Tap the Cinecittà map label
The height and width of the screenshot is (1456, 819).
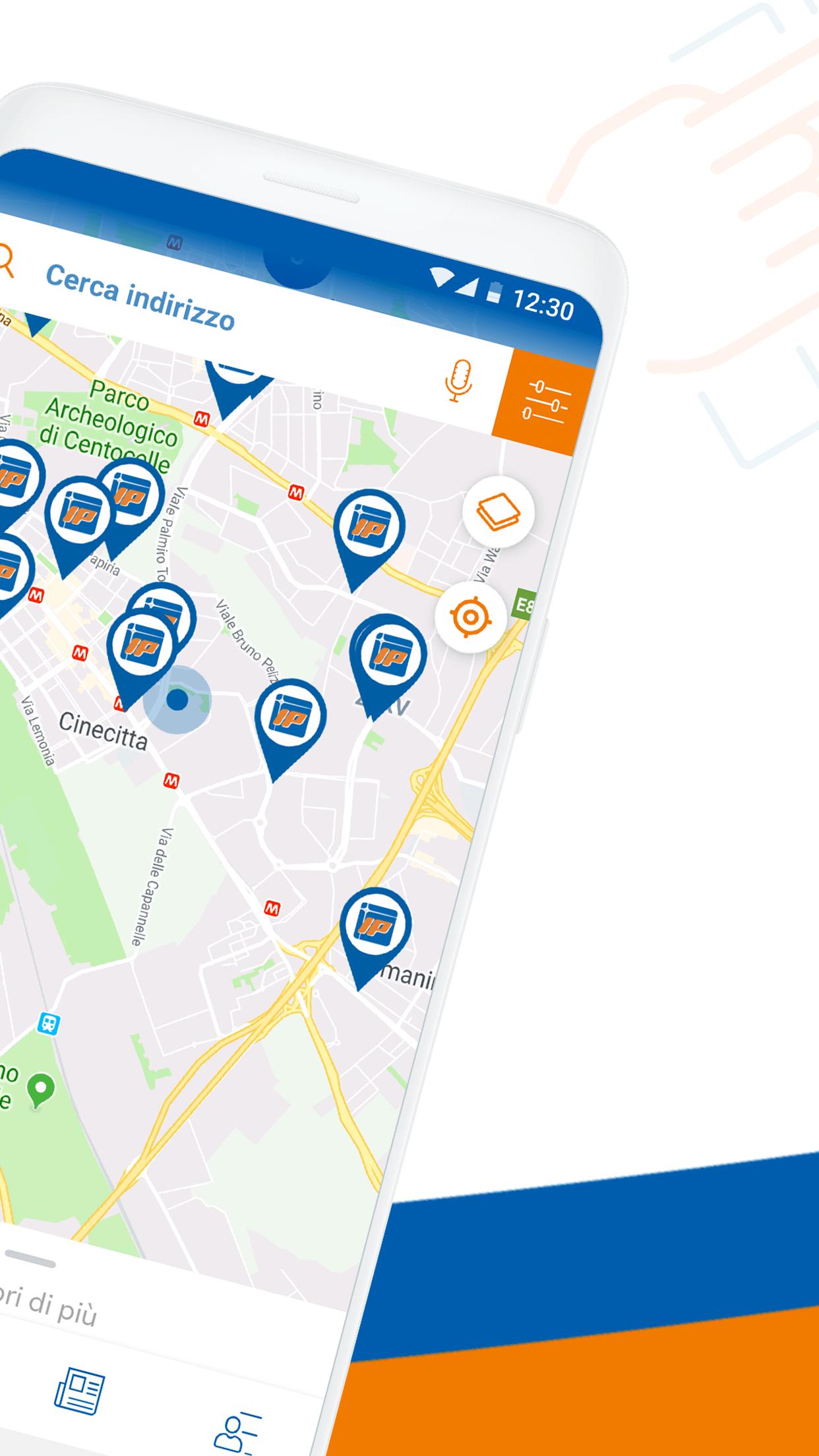tap(103, 731)
